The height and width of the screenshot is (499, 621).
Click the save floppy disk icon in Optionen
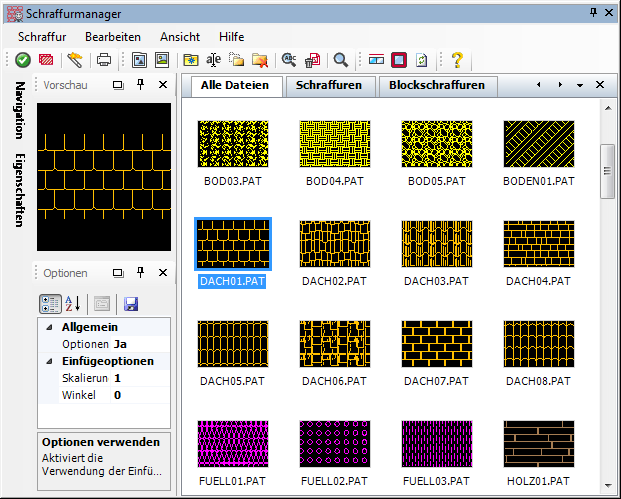coord(131,304)
